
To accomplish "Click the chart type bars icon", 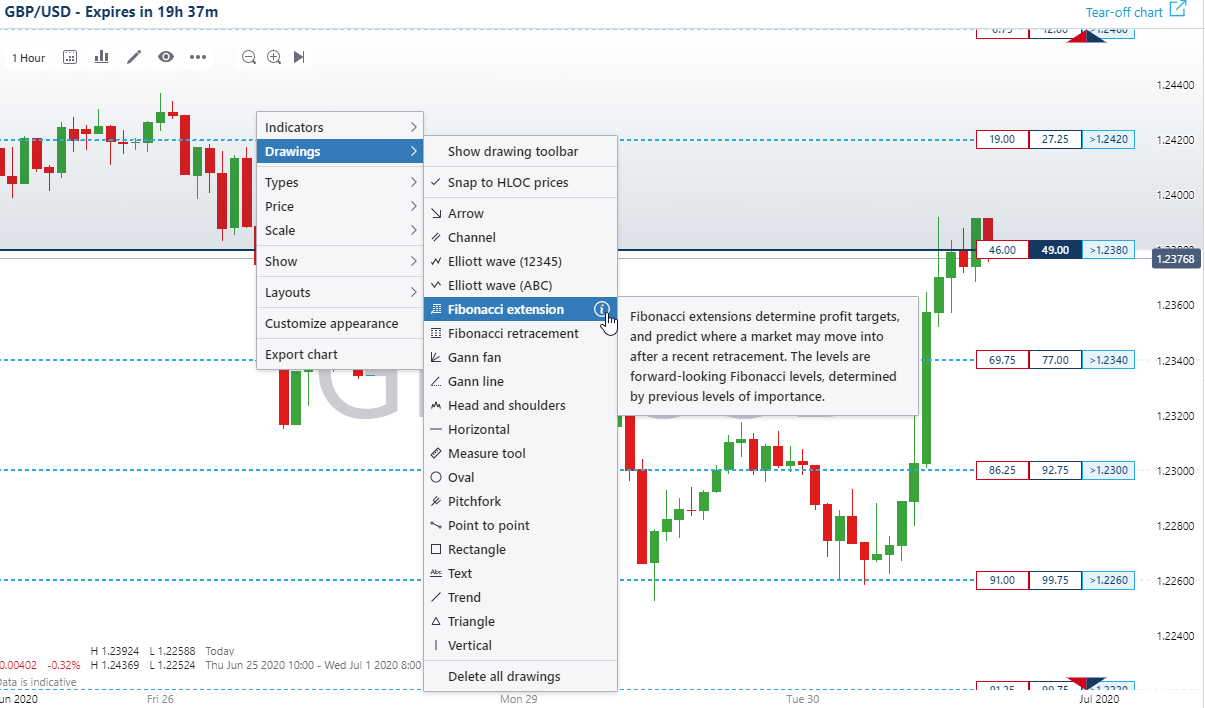I will click(101, 57).
